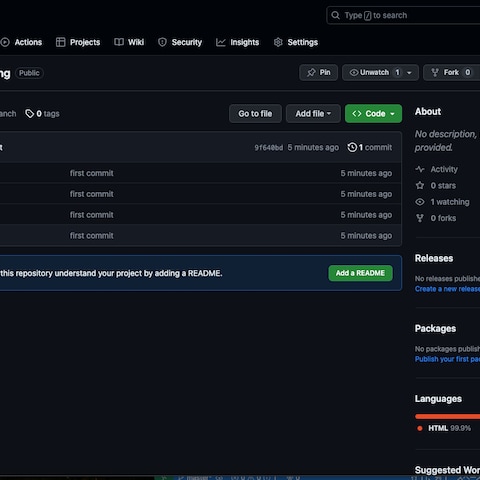This screenshot has height=480, width=480.
Task: Toggle Unwatch for this repository
Action: click(374, 72)
